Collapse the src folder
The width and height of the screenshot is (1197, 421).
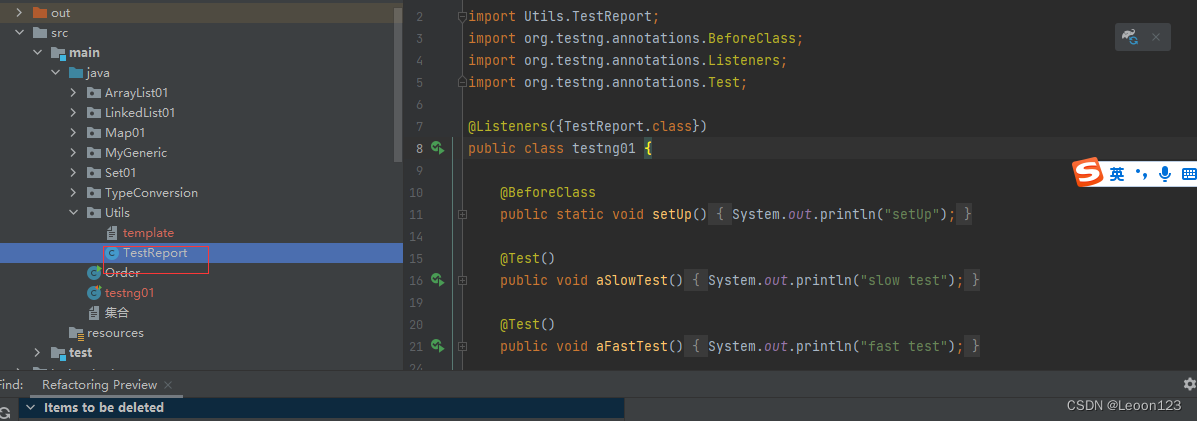[18, 33]
